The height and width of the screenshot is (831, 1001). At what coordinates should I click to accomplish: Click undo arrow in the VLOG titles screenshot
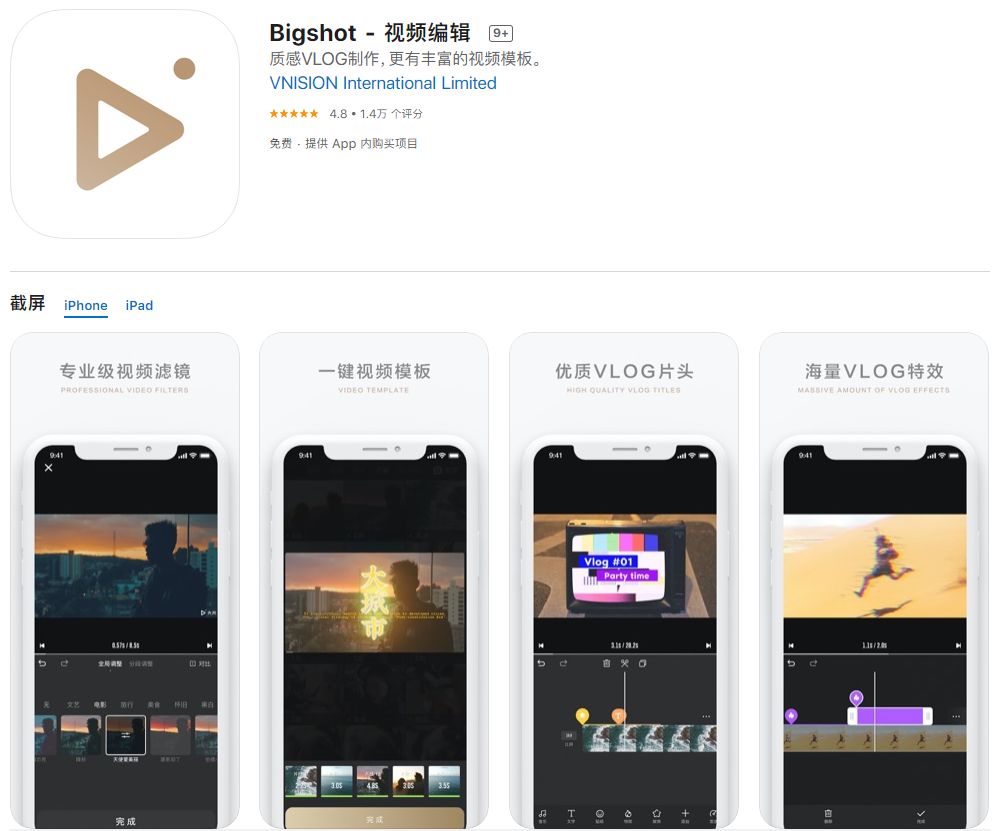(541, 664)
